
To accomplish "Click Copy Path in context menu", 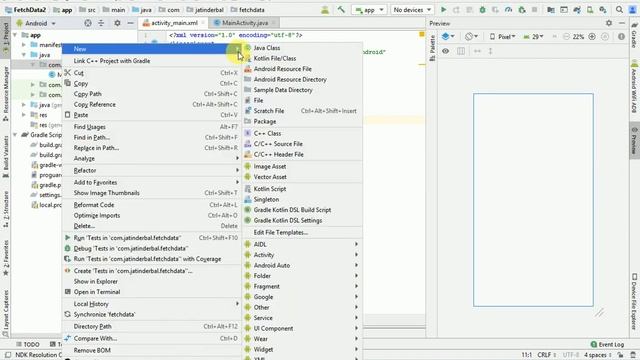I will [151, 94].
